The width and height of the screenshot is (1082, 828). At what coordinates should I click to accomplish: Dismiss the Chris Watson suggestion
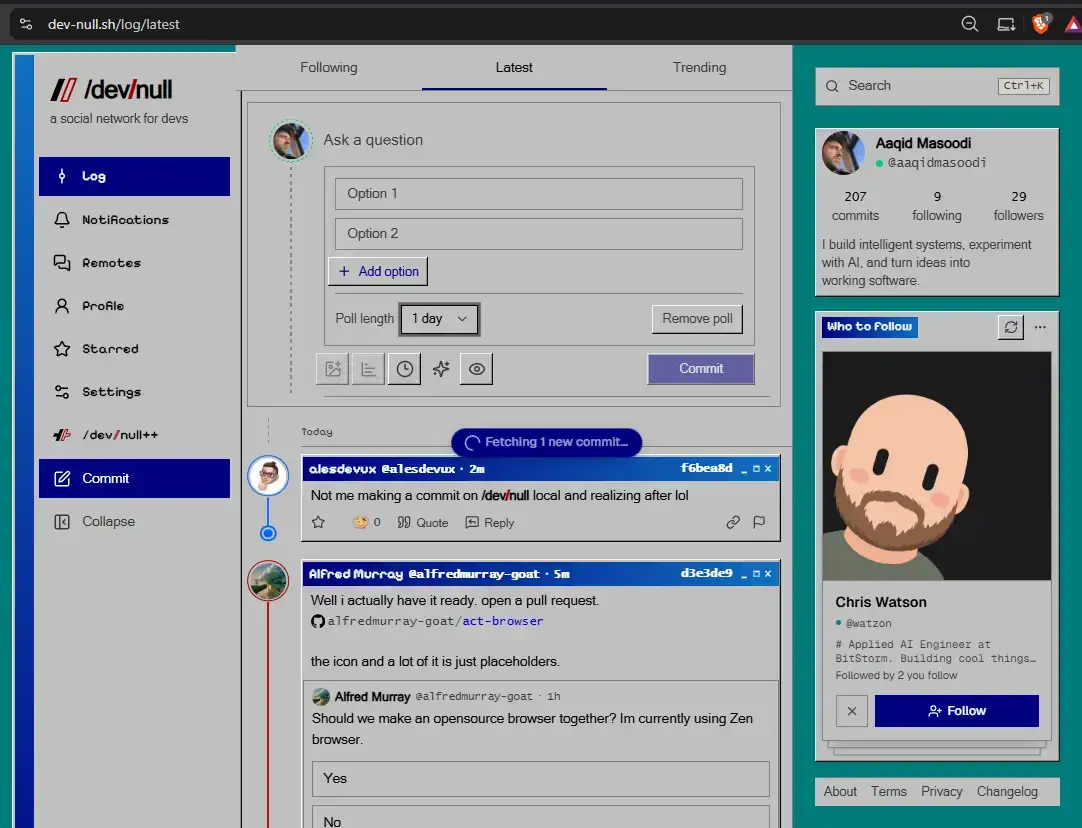coord(852,711)
